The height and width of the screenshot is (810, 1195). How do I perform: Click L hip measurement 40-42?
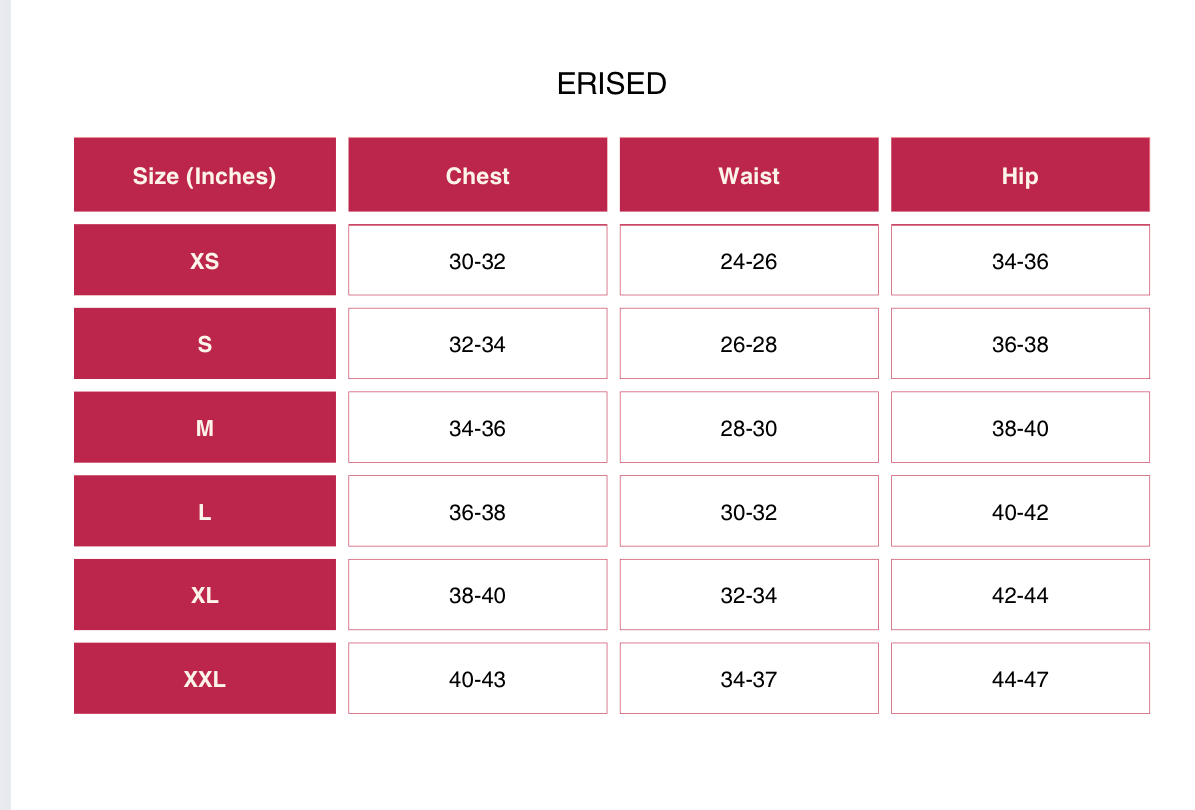pyautogui.click(x=1020, y=511)
